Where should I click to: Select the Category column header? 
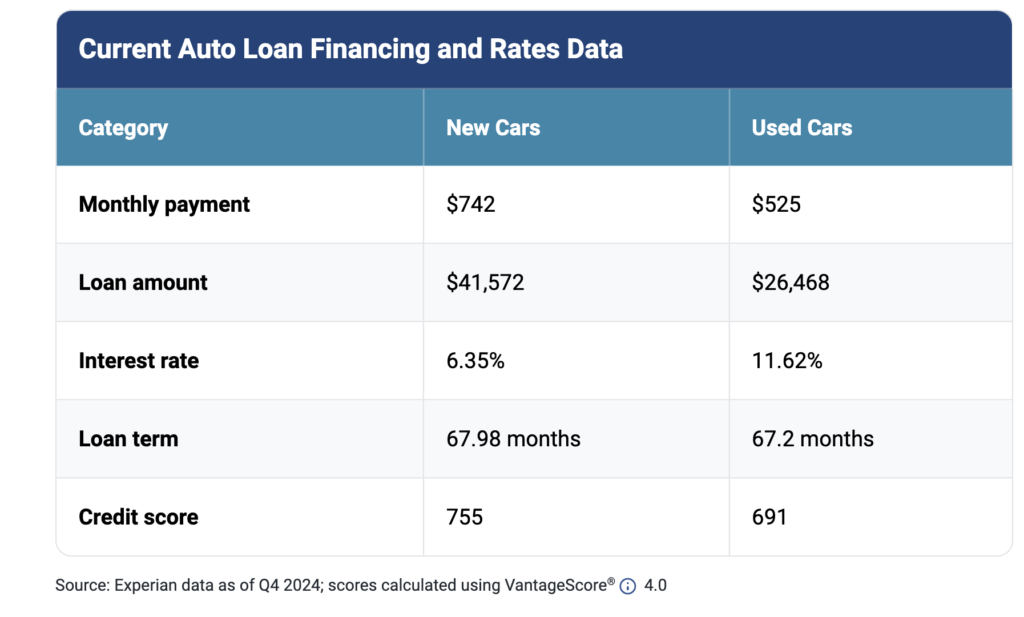click(x=123, y=128)
